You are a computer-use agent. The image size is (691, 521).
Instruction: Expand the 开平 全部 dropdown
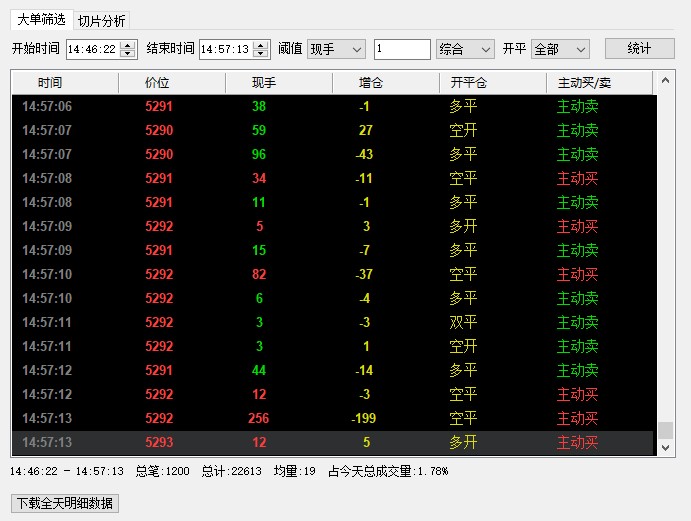point(560,49)
